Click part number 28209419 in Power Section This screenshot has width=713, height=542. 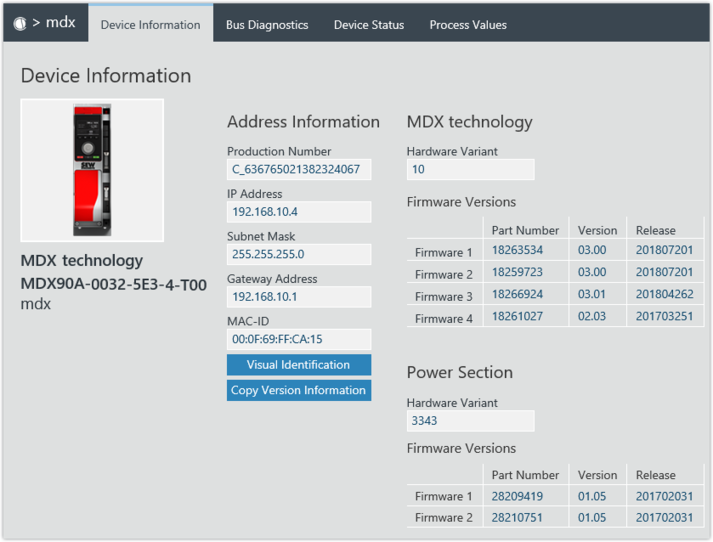point(518,496)
